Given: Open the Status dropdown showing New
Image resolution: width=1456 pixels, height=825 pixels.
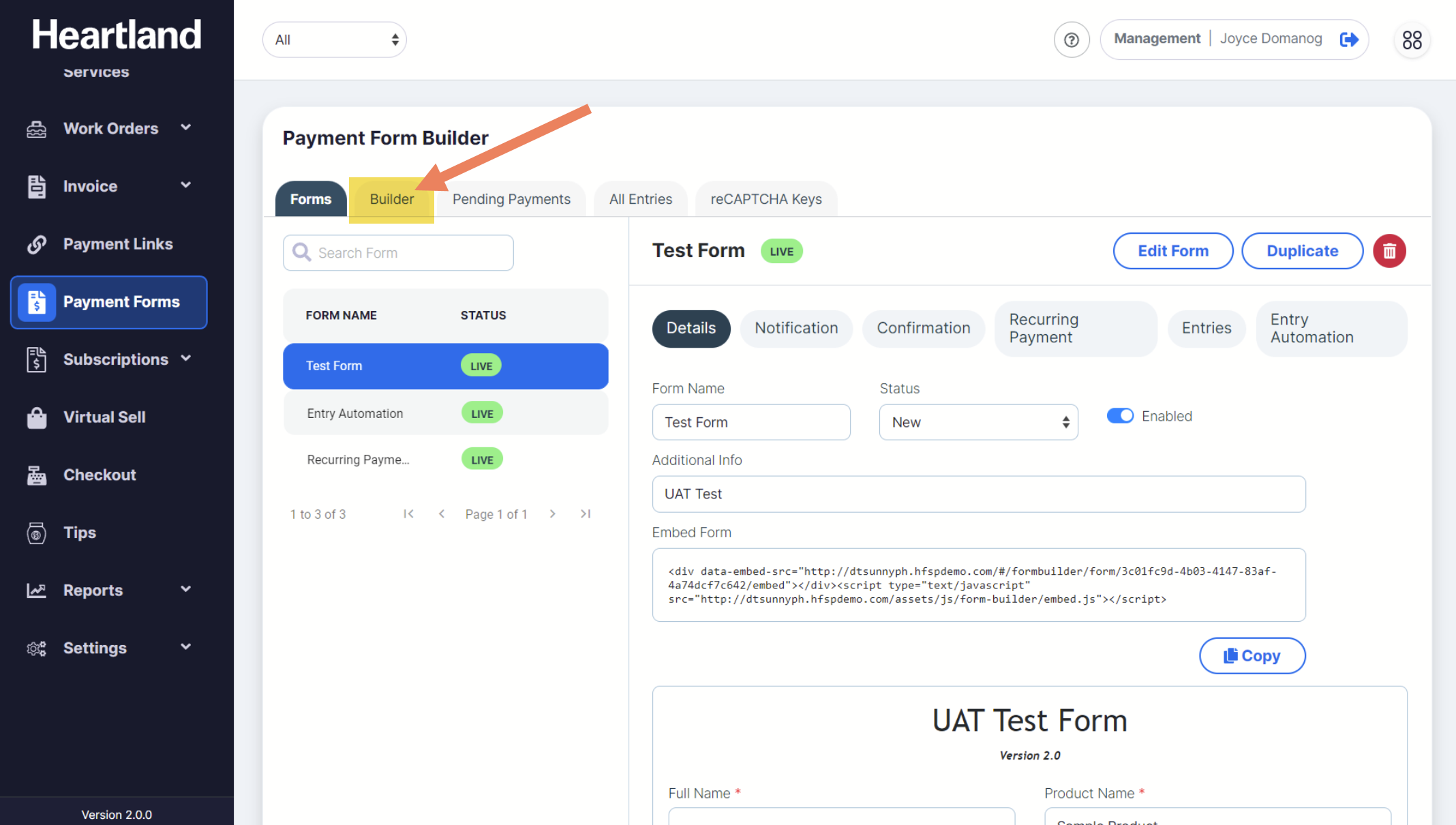Looking at the screenshot, I should coord(978,422).
